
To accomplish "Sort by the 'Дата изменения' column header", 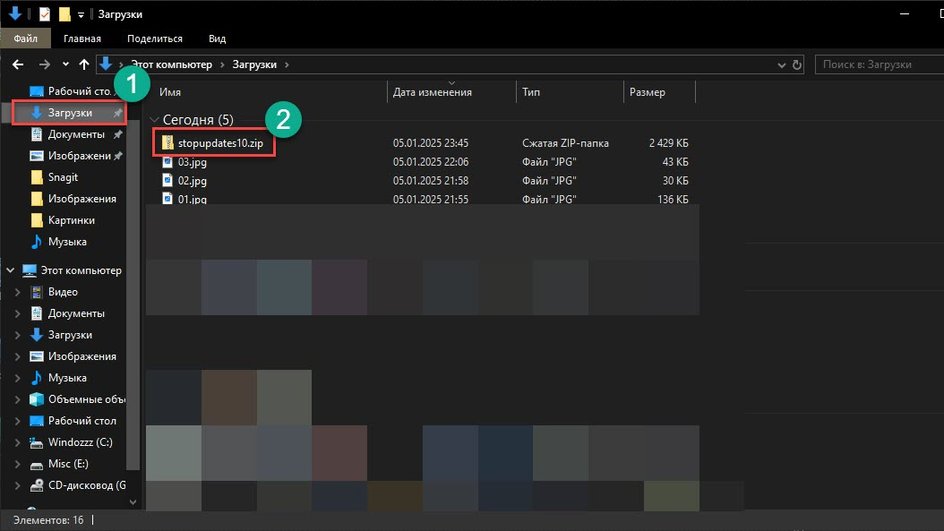I will (432, 92).
